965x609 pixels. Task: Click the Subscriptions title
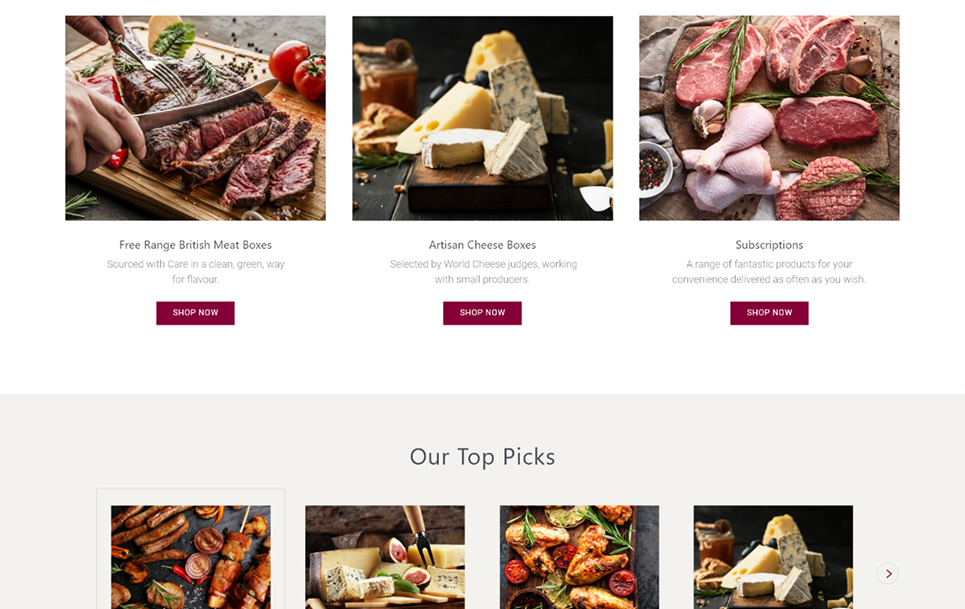tap(769, 245)
